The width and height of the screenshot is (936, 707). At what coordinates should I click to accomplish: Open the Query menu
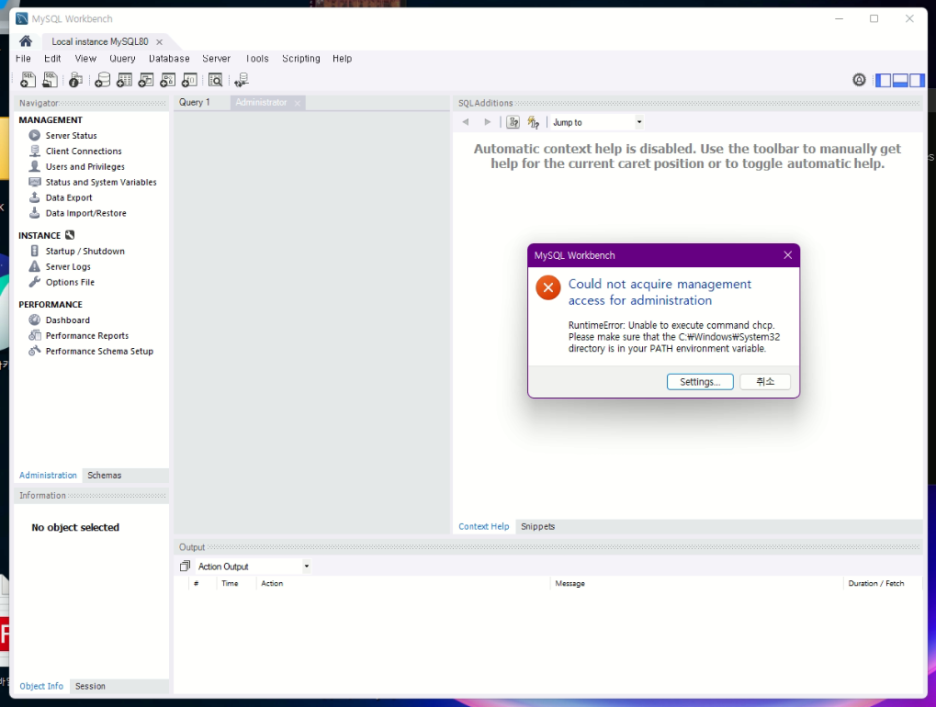[x=122, y=59]
